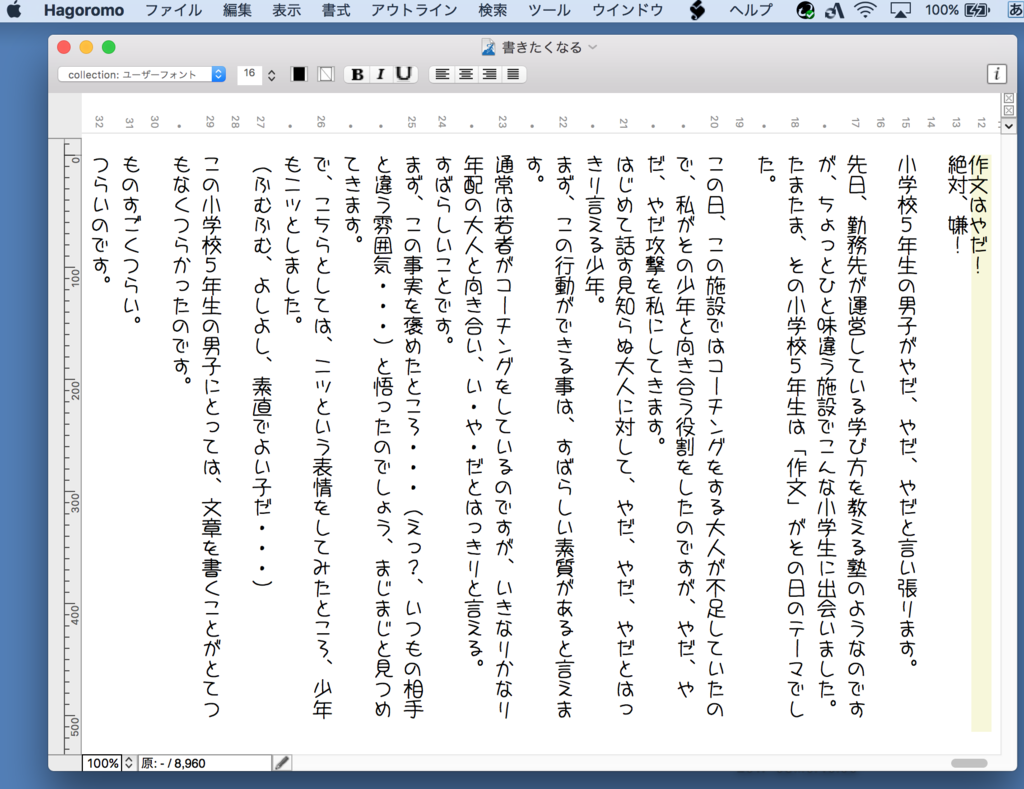Open the ウインドウ menu
This screenshot has height=789, width=1024.
pyautogui.click(x=628, y=10)
